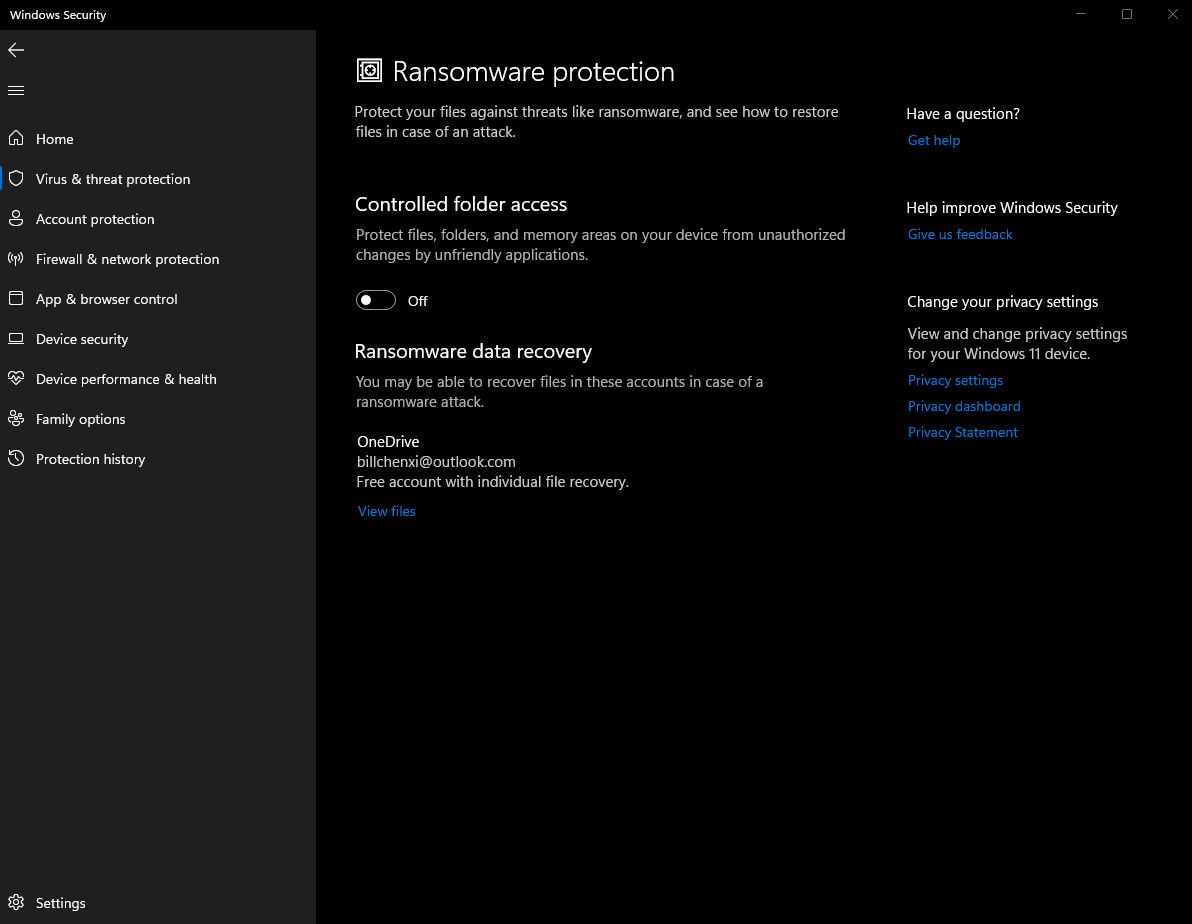Select Virus & threat protection menu item
1192x924 pixels.
[x=157, y=179]
